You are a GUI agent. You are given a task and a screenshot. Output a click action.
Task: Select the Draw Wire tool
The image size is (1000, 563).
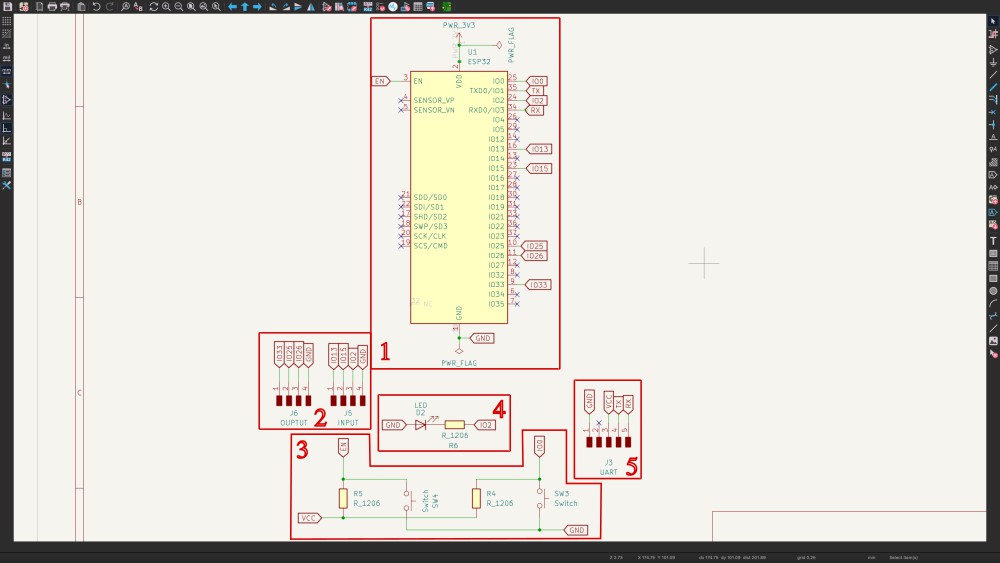[x=993, y=75]
